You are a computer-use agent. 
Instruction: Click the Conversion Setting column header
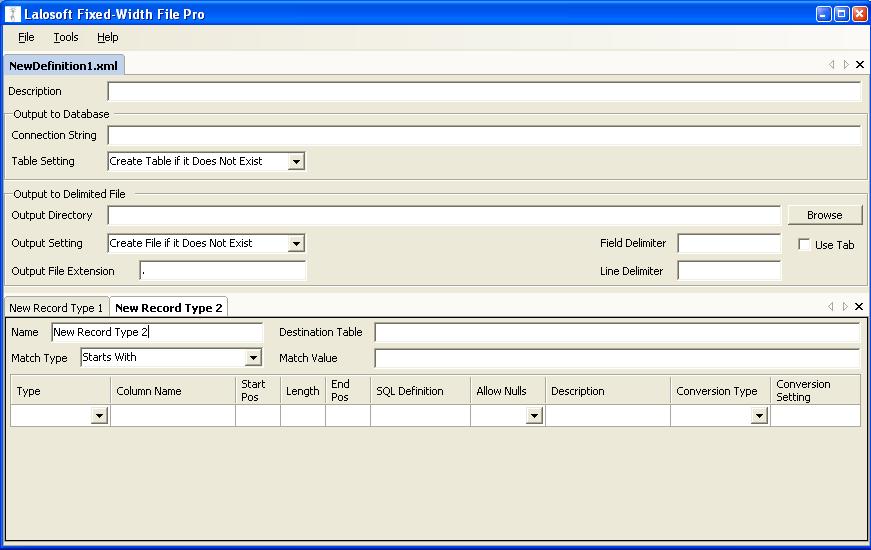tap(815, 391)
